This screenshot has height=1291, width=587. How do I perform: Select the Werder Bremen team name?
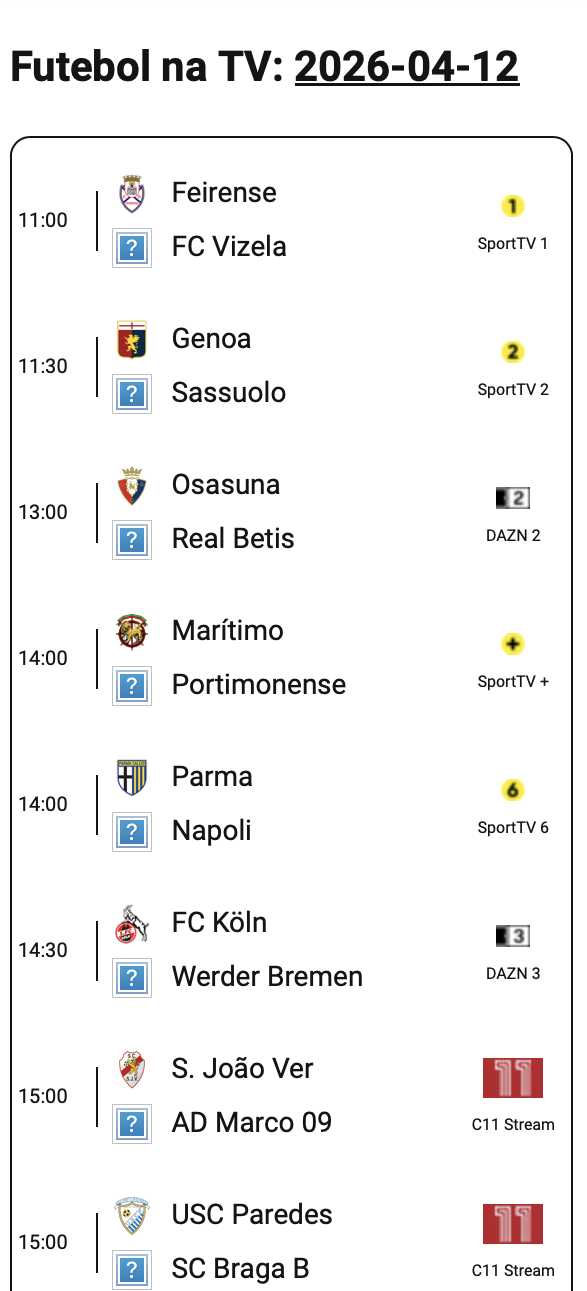tap(267, 976)
